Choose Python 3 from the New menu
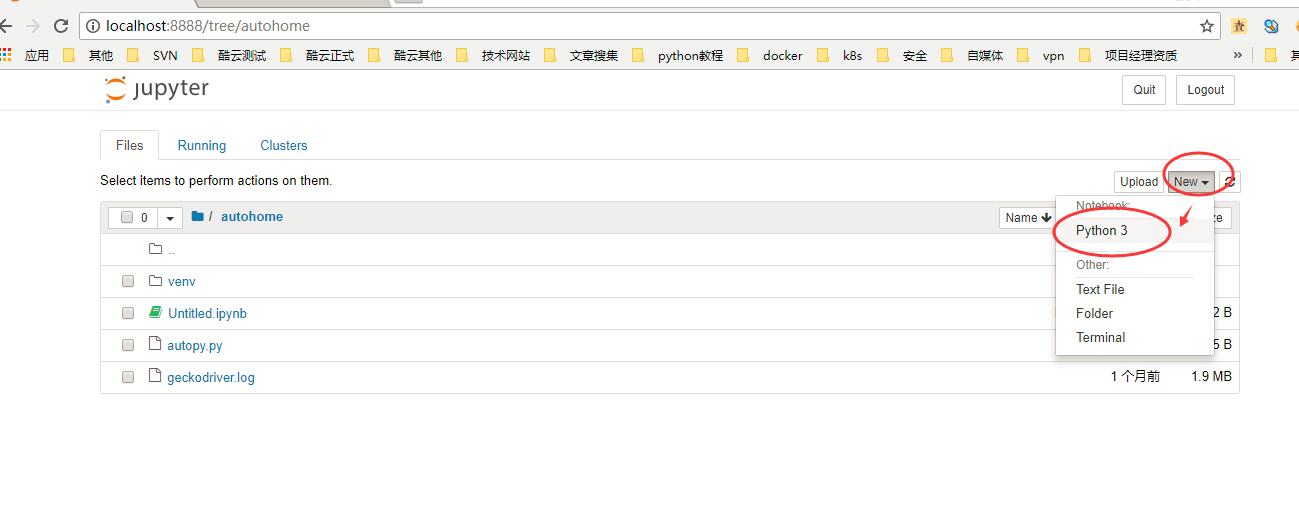 [x=1101, y=230]
